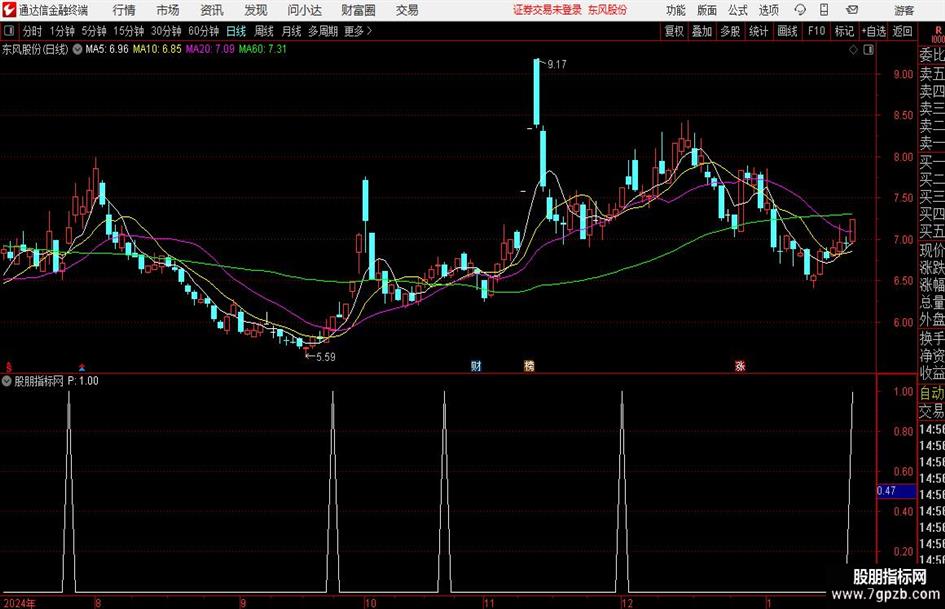945x609 pixels.
Task: Open the 市场 menu
Action: pos(168,10)
